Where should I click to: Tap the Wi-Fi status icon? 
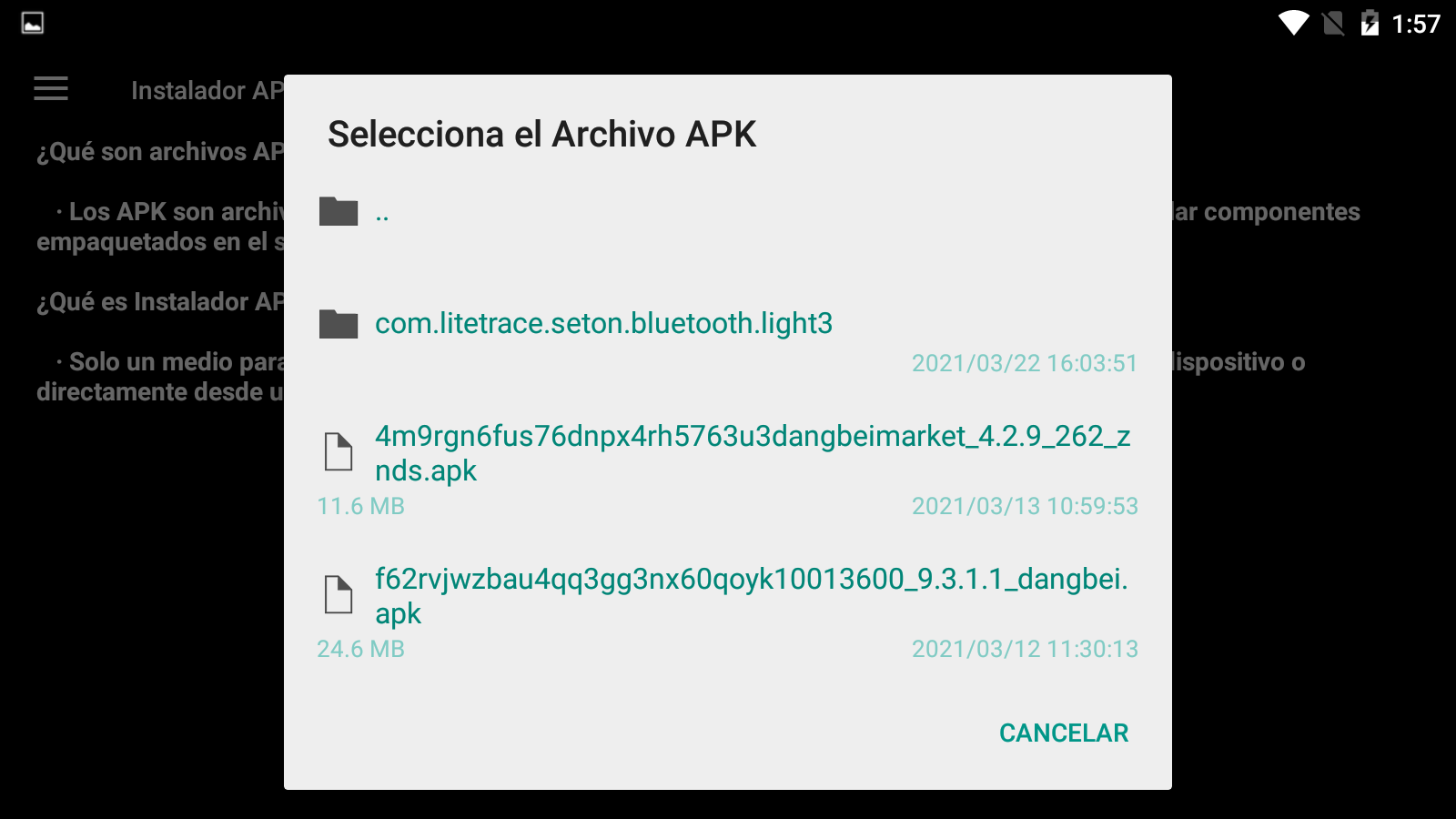pos(1293,23)
